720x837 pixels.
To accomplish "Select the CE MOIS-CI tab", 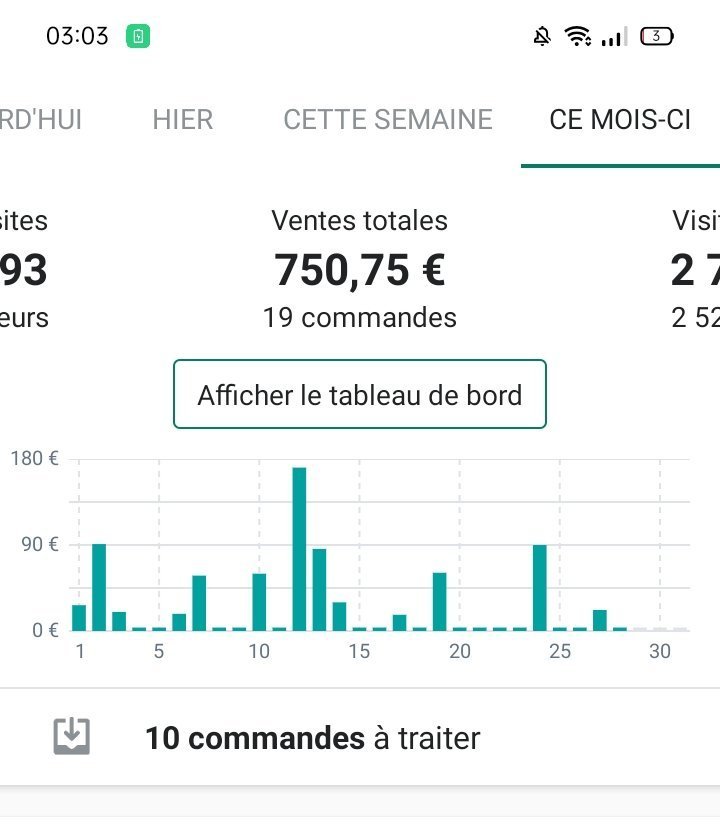I will (x=620, y=120).
